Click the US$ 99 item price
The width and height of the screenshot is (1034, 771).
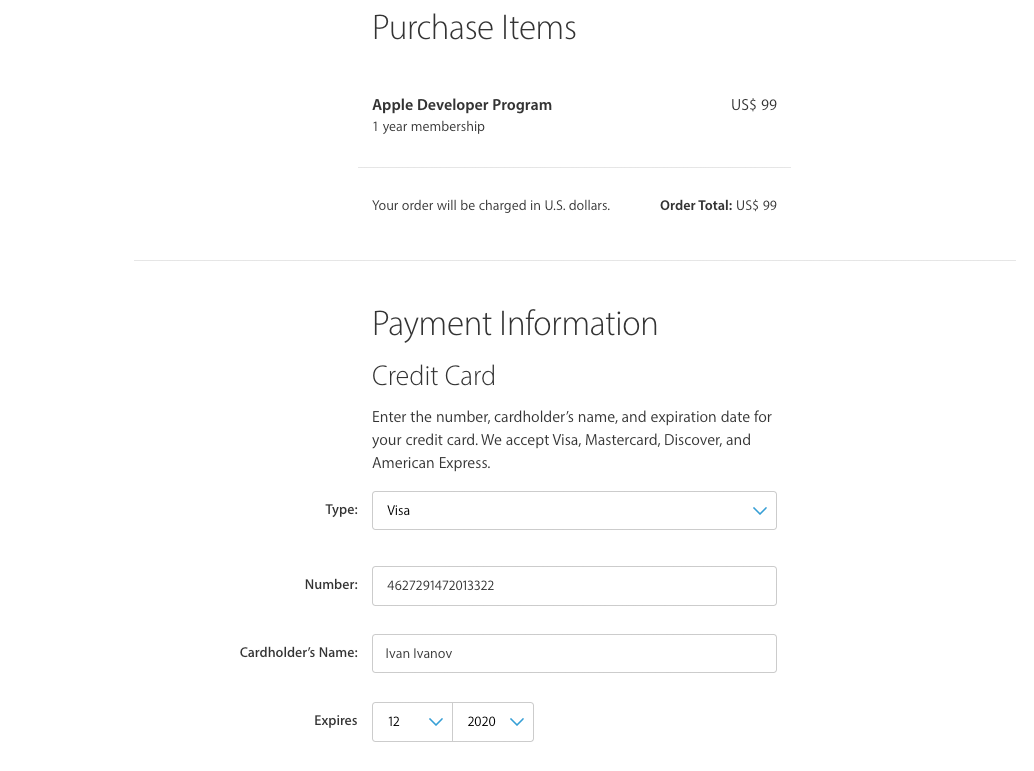pos(753,105)
